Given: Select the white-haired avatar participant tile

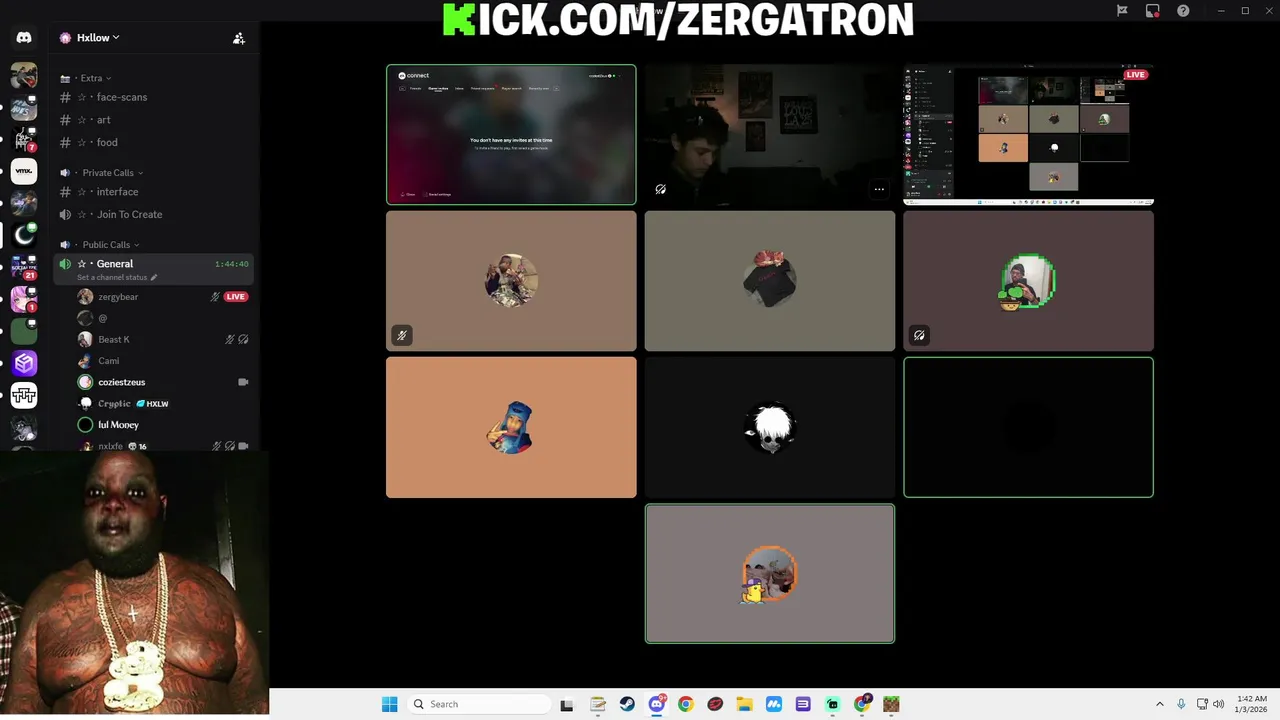Looking at the screenshot, I should point(770,427).
